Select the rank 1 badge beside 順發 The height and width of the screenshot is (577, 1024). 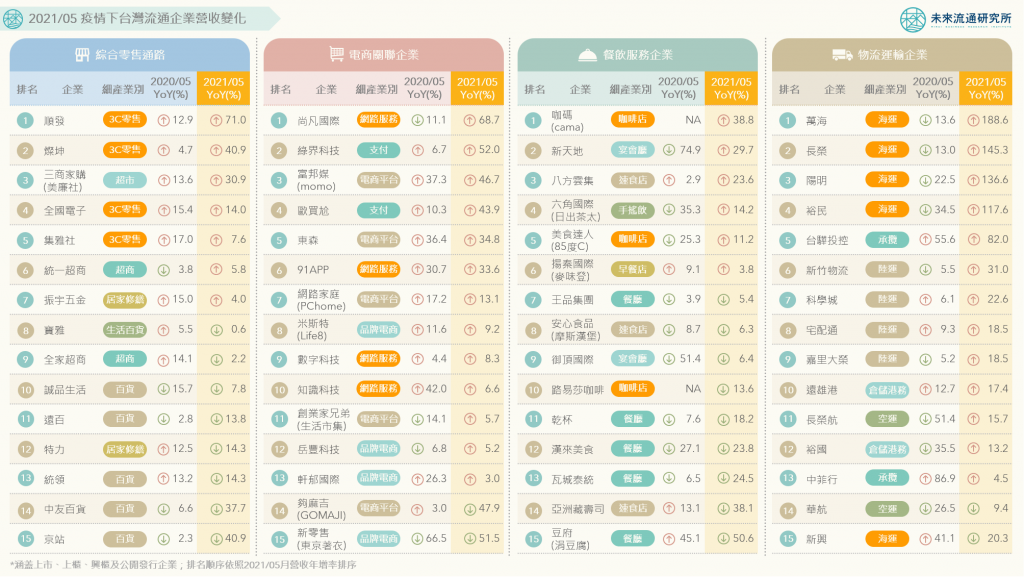tap(25, 121)
